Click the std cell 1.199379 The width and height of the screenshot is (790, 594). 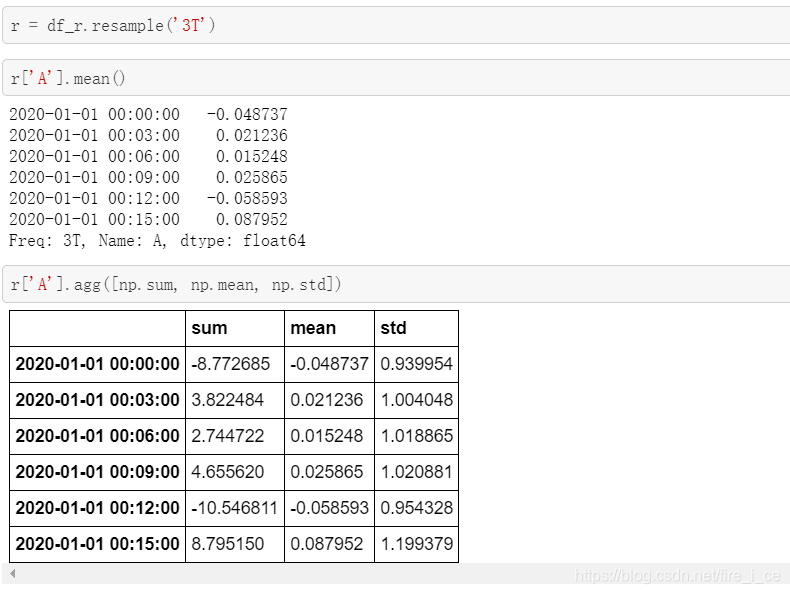(x=417, y=544)
